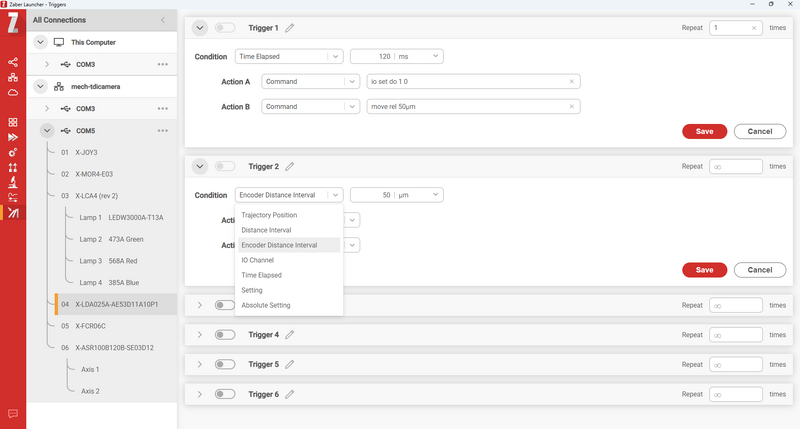The image size is (800, 429).
Task: Open the share connections sidebar icon
Action: (x=13, y=62)
